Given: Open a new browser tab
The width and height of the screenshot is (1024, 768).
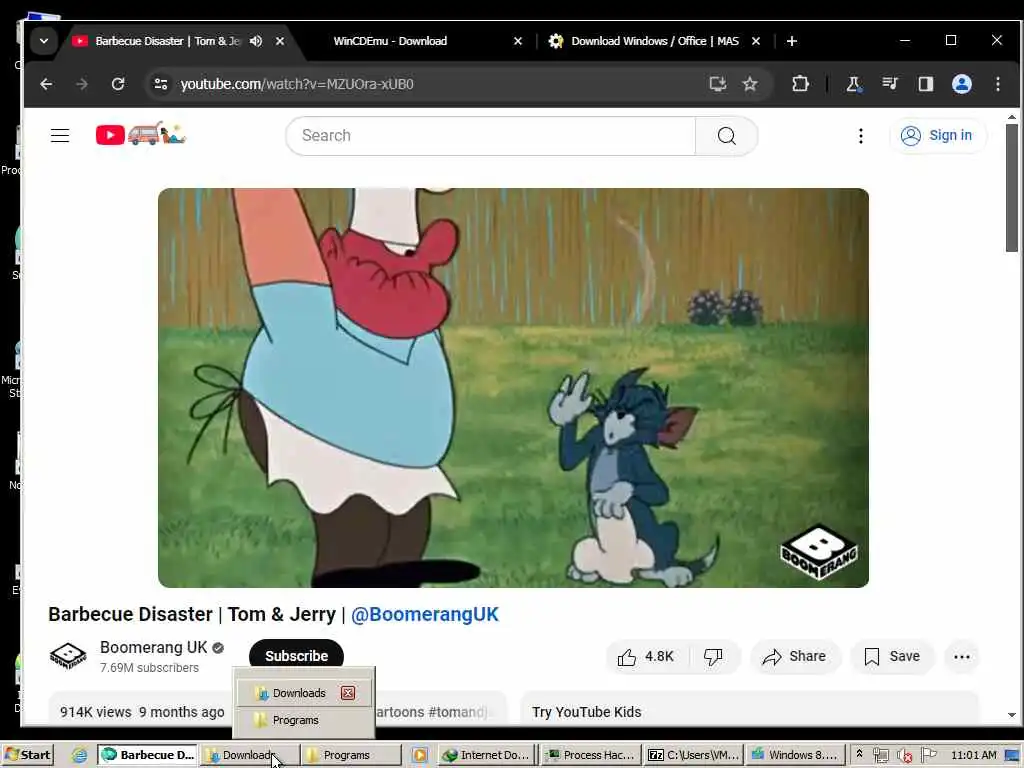Looking at the screenshot, I should 792,41.
